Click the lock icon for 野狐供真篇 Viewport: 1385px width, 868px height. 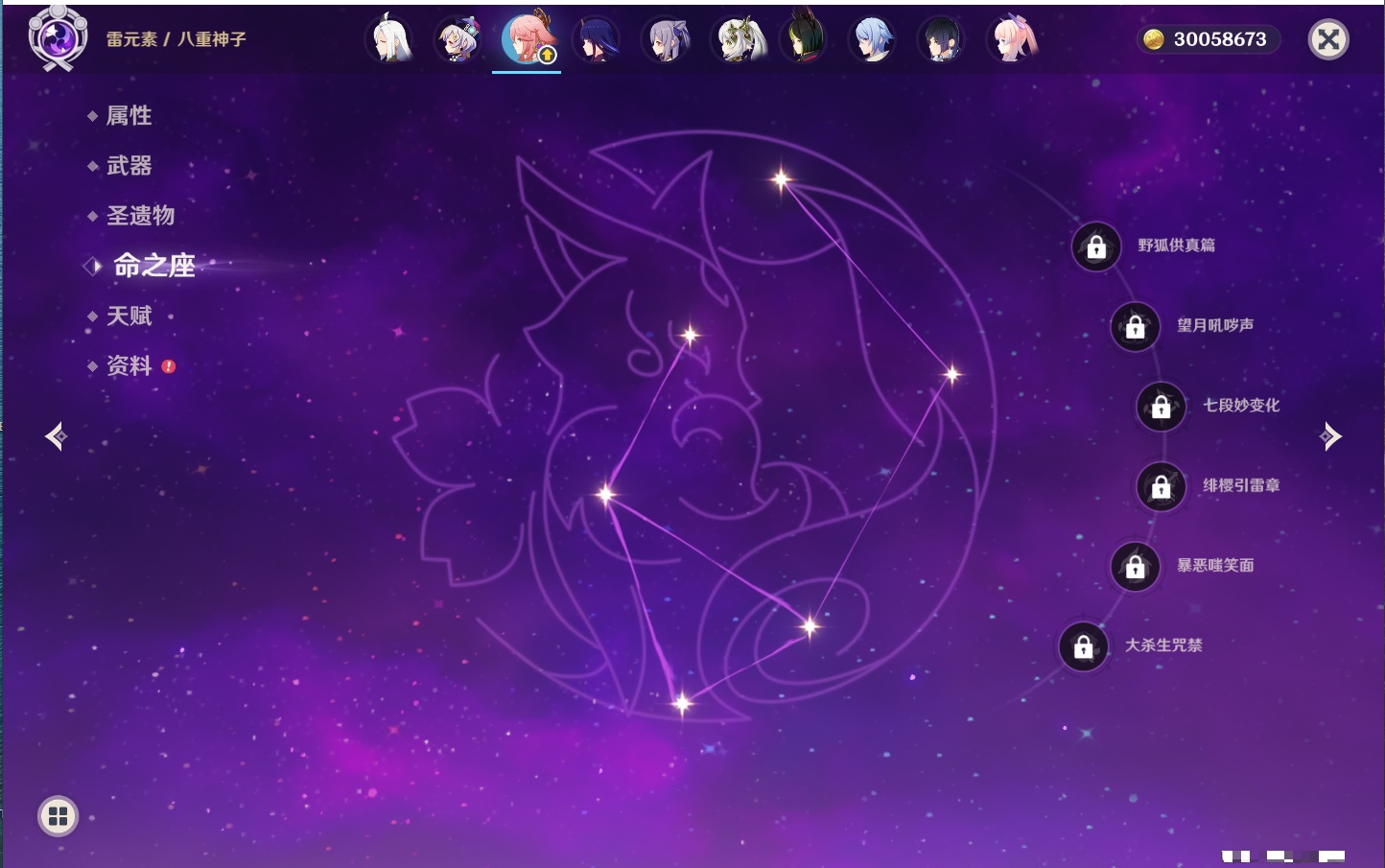pos(1096,247)
